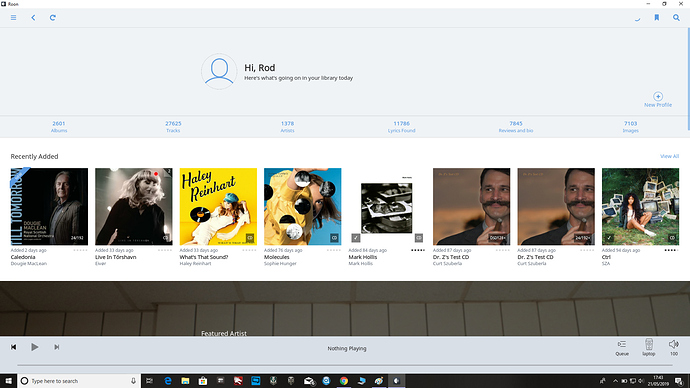Open the Caledonia album cover

(x=49, y=206)
